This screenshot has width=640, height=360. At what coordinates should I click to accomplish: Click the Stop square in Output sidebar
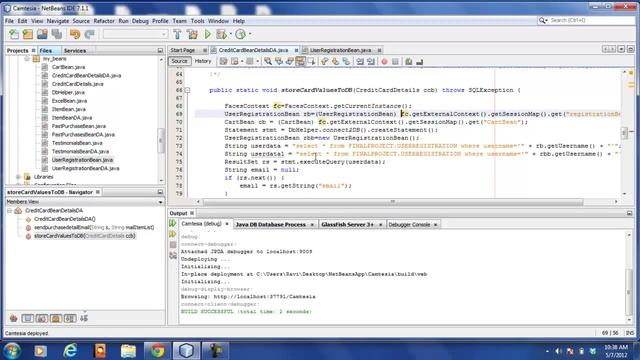coord(173,244)
